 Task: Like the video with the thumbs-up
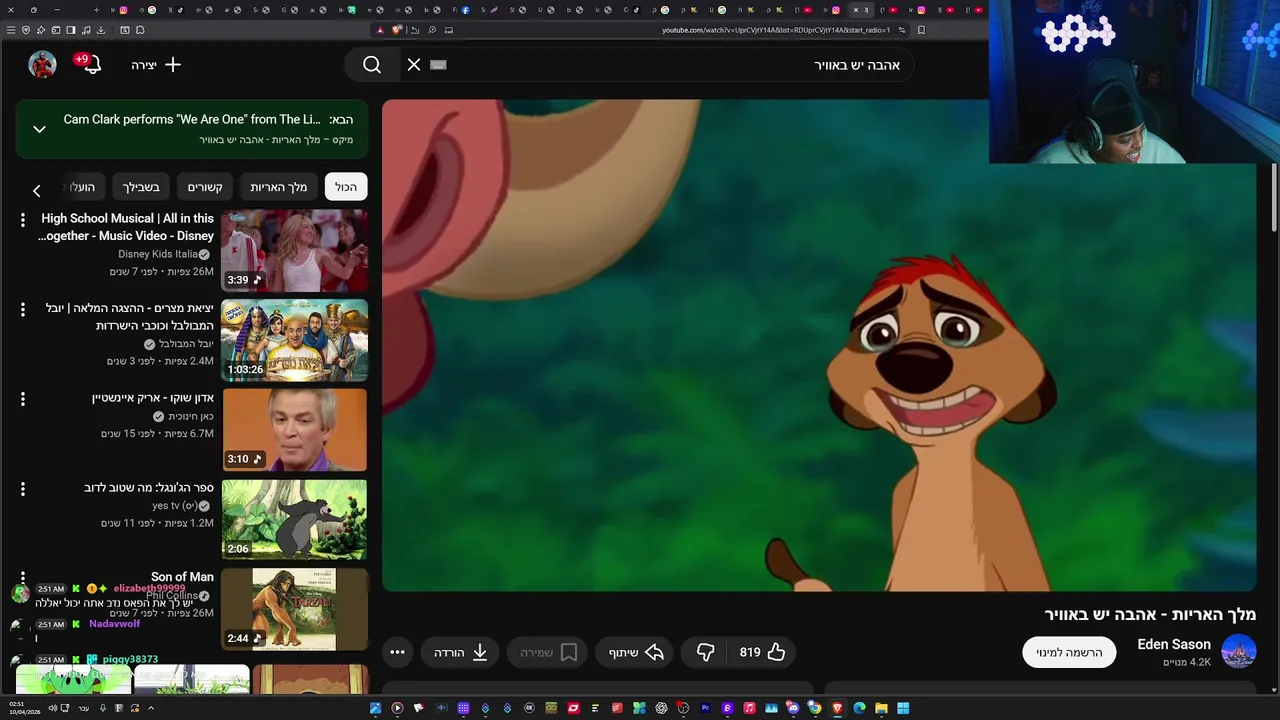[x=763, y=652]
